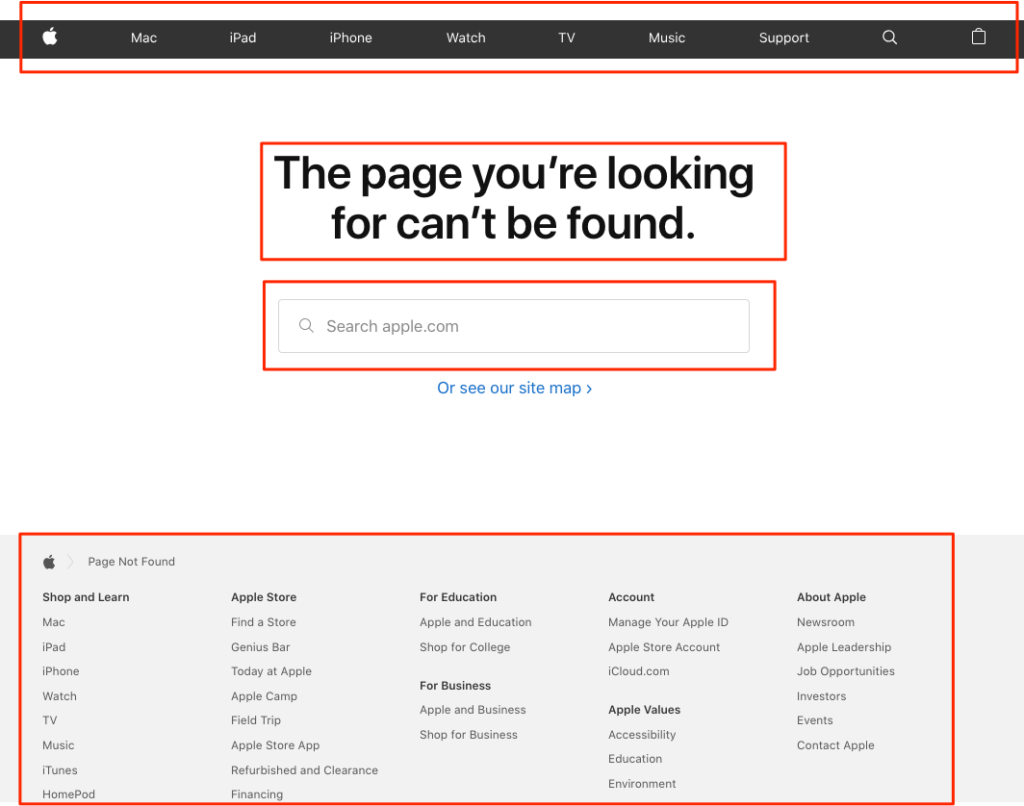
Task: Open the iPad menu in the navigation bar
Action: (x=243, y=38)
